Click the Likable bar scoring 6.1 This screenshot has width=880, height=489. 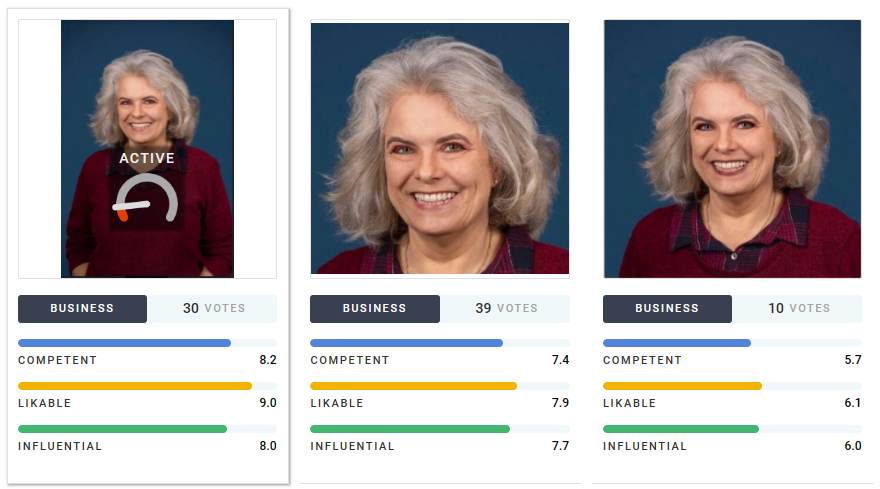pyautogui.click(x=682, y=386)
